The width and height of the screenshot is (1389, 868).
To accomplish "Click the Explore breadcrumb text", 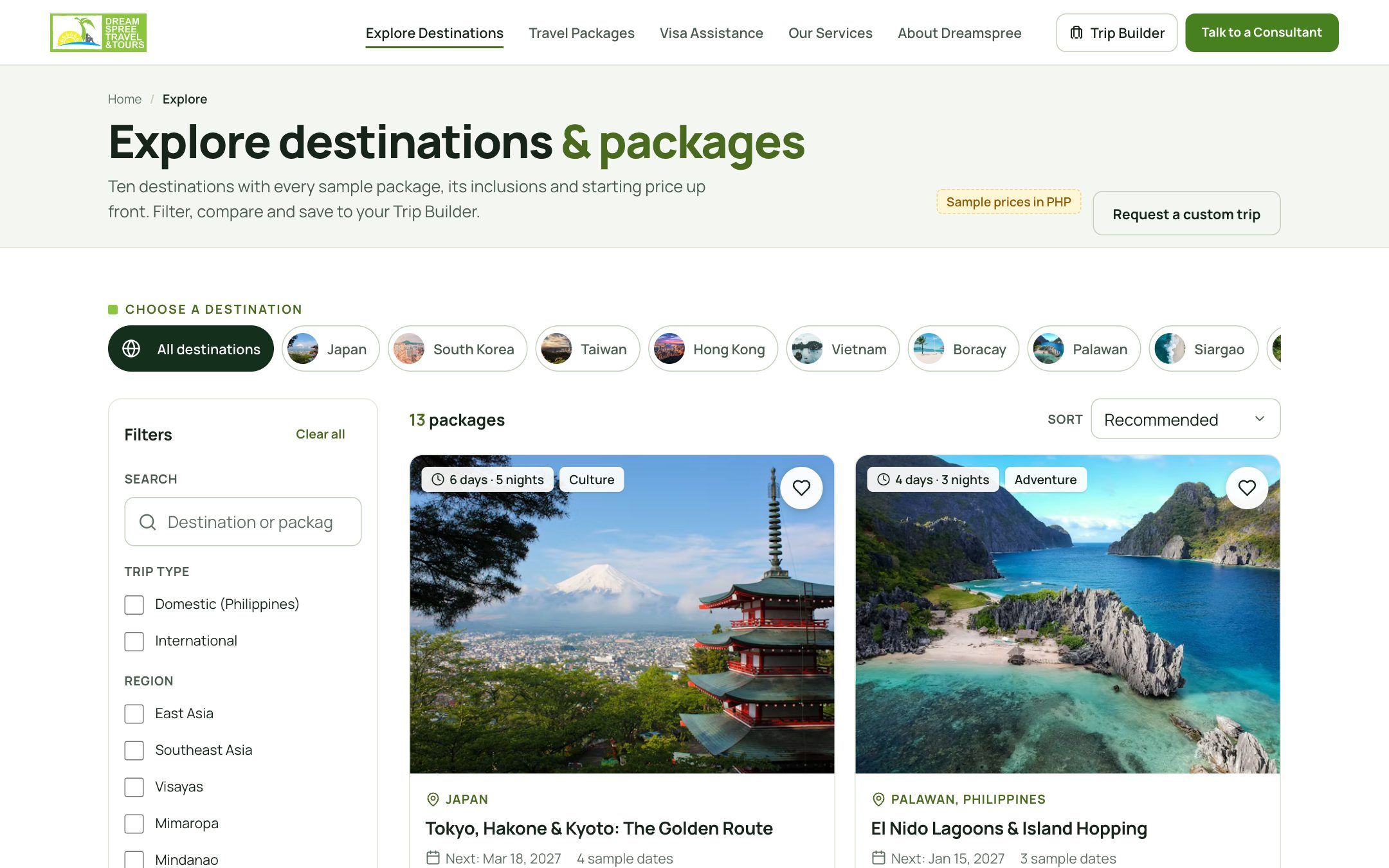I will click(x=185, y=99).
